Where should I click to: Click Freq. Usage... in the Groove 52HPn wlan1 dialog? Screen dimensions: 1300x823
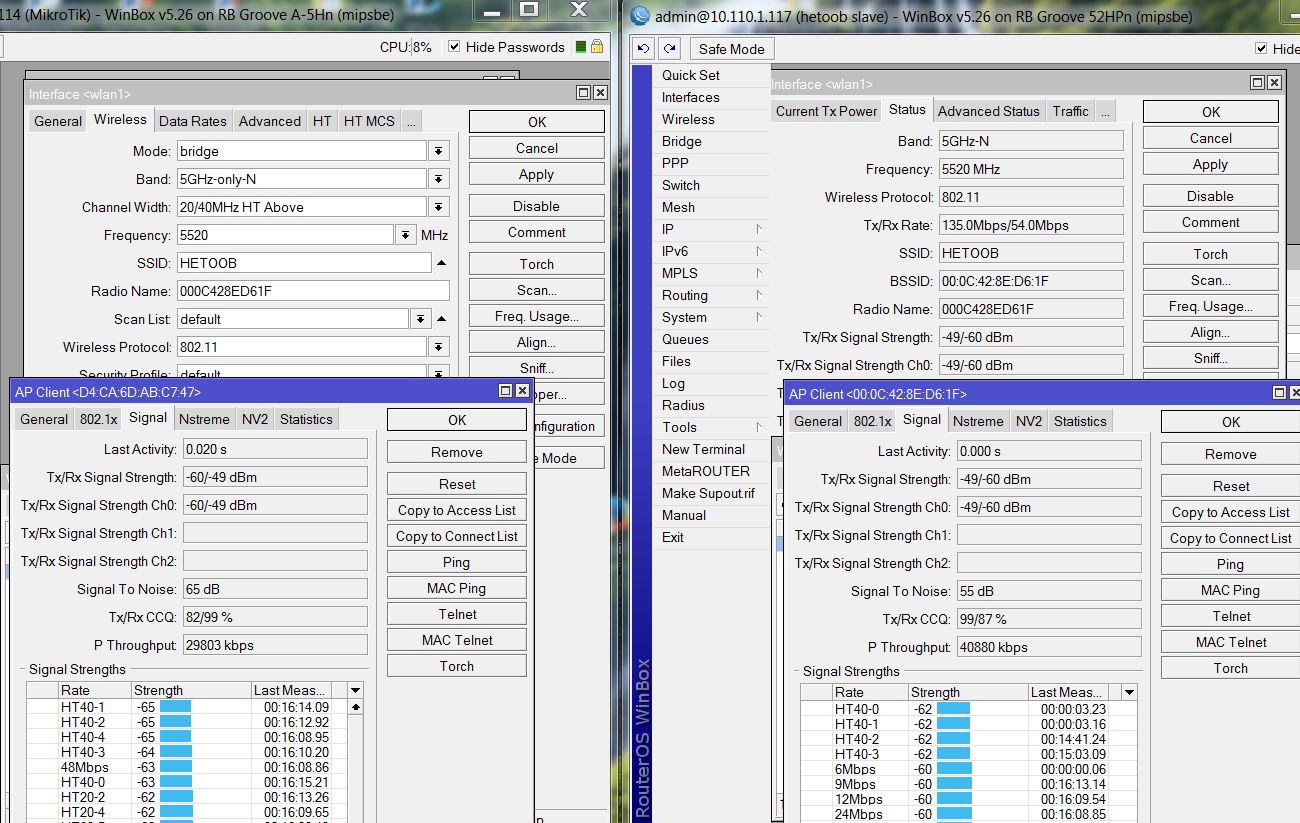pos(1211,306)
